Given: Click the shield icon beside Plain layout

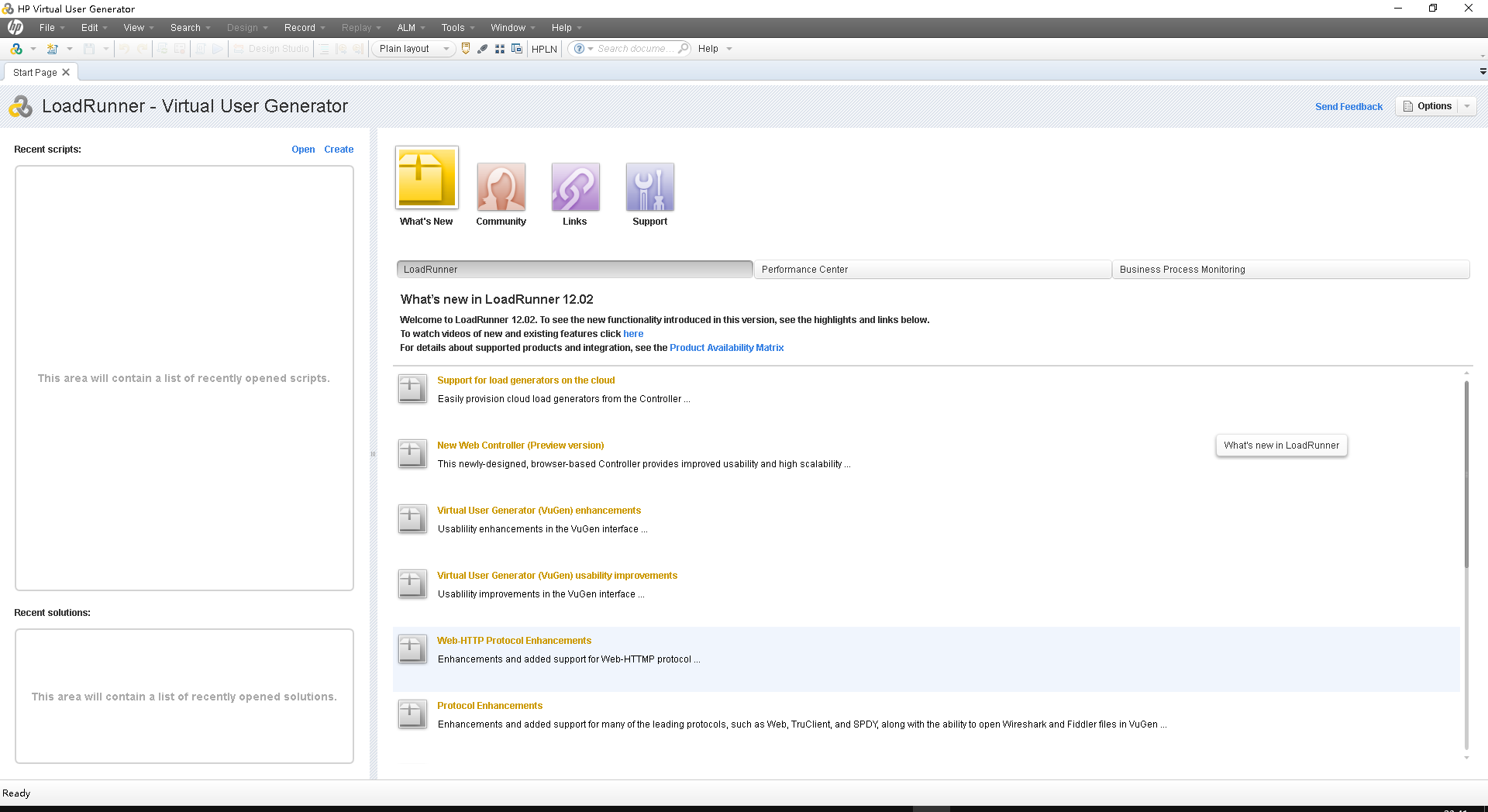Looking at the screenshot, I should [466, 49].
